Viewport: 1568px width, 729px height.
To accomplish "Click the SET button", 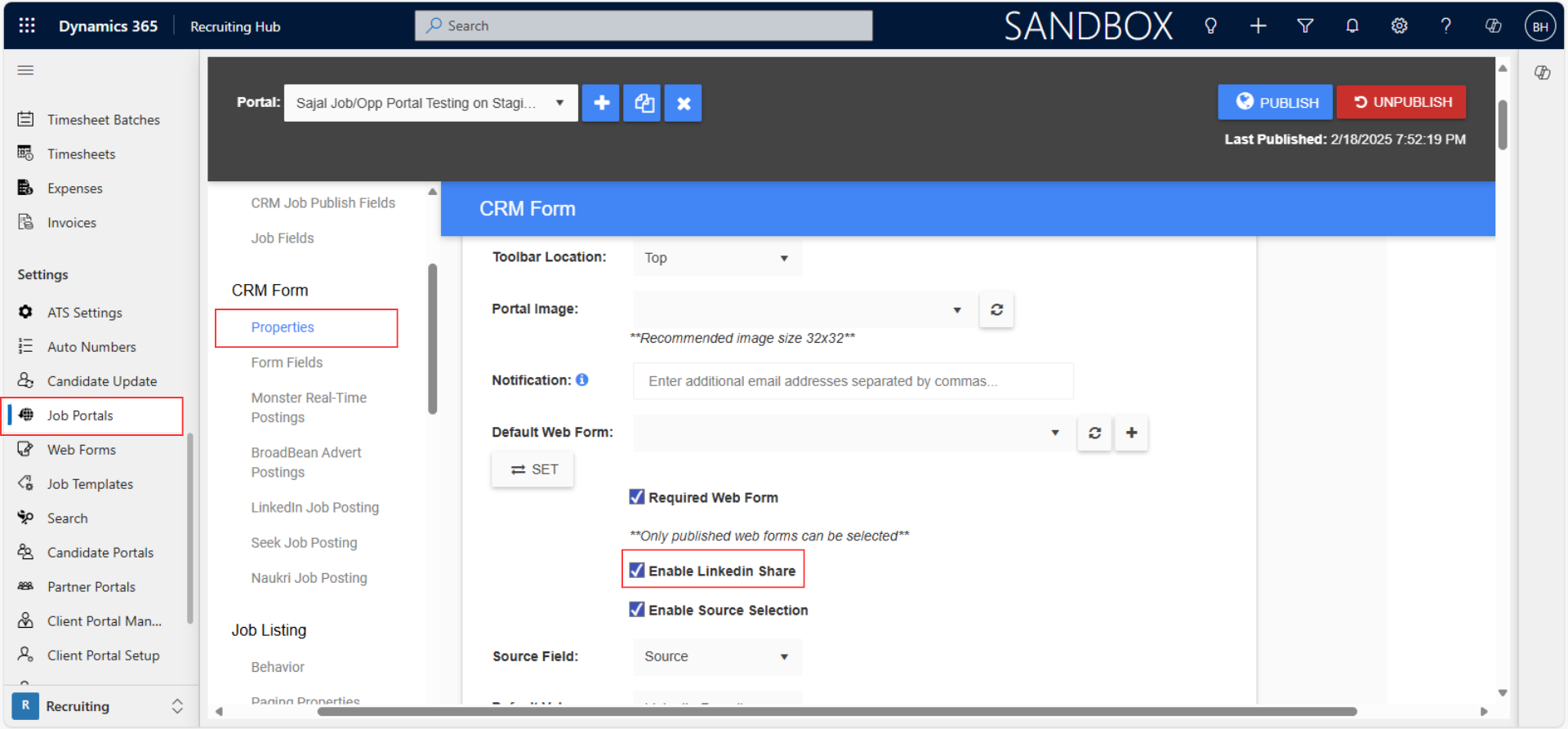I will pos(532,469).
